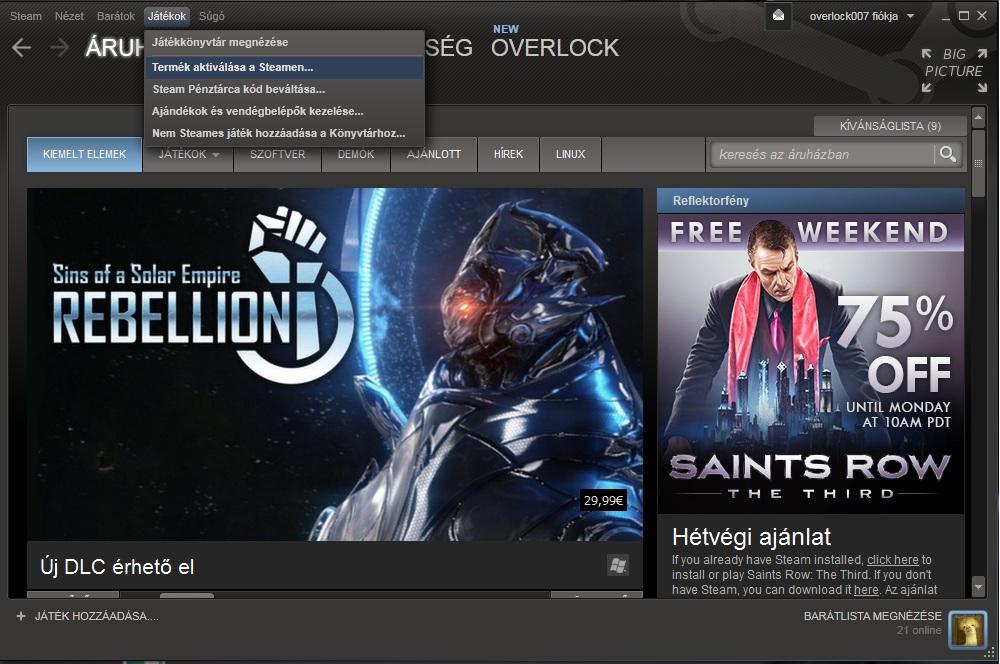The width and height of the screenshot is (1000, 664).
Task: Select Játékkönyvtár megnézése menu entry
Action: click(x=284, y=42)
